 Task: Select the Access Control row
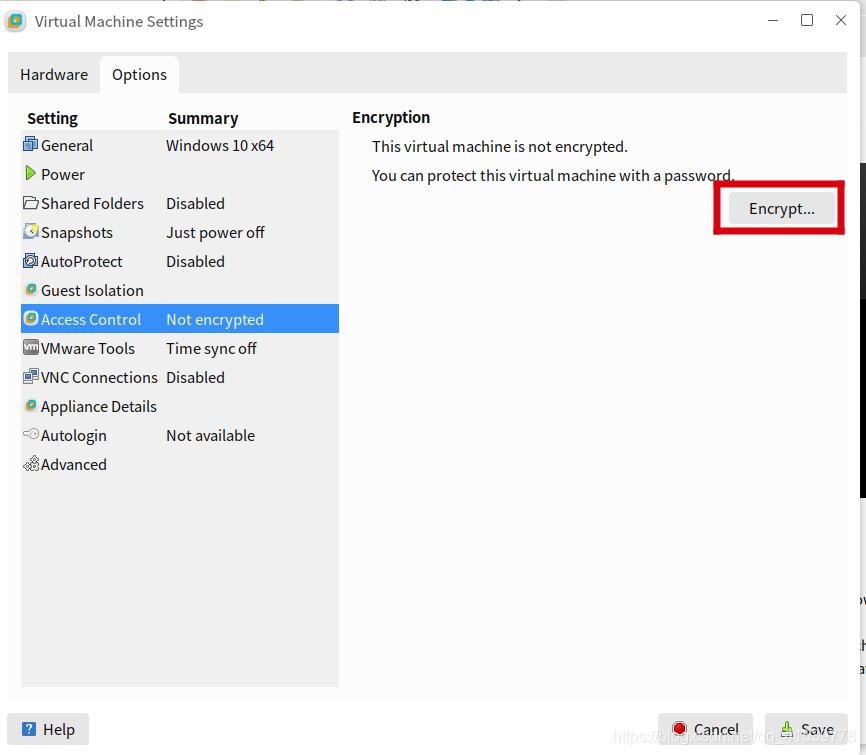(180, 319)
